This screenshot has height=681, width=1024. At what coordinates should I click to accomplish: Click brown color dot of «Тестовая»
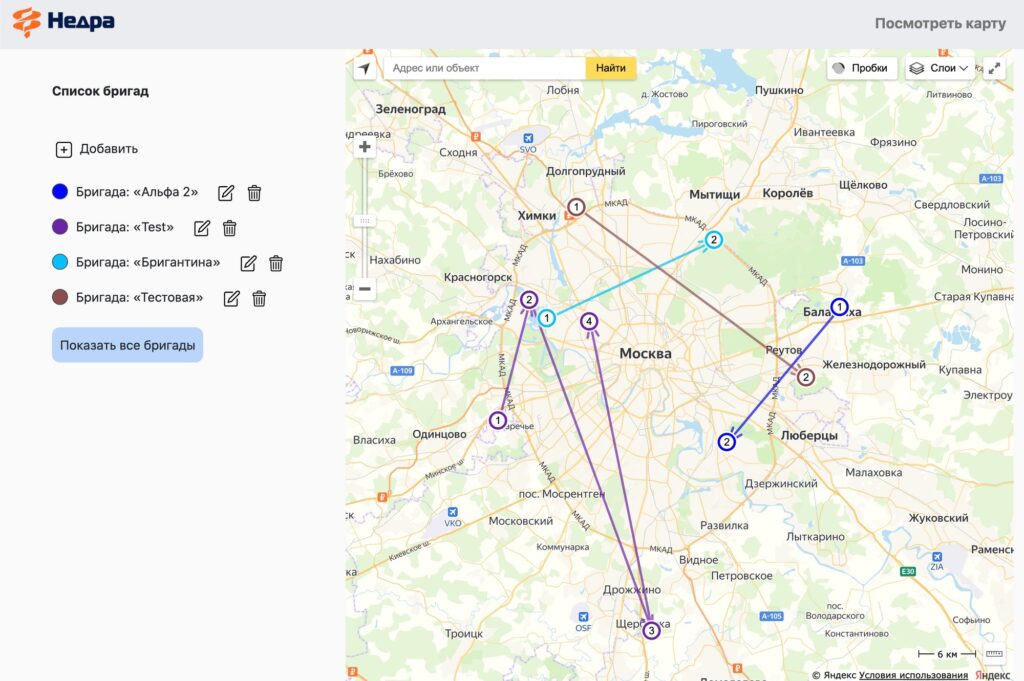pyautogui.click(x=60, y=297)
